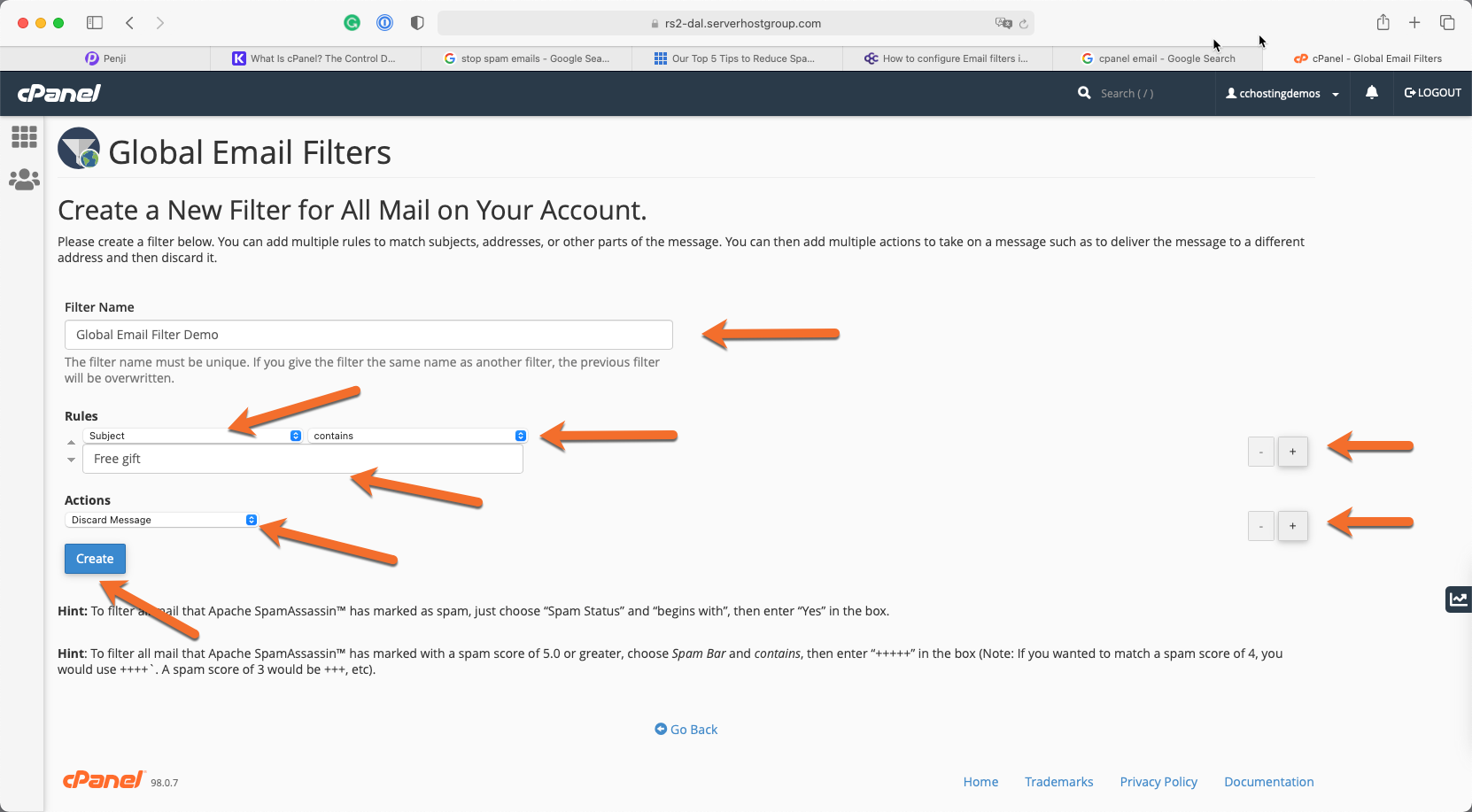The width and height of the screenshot is (1472, 812).
Task: Click the Safari share icon
Action: [1383, 23]
